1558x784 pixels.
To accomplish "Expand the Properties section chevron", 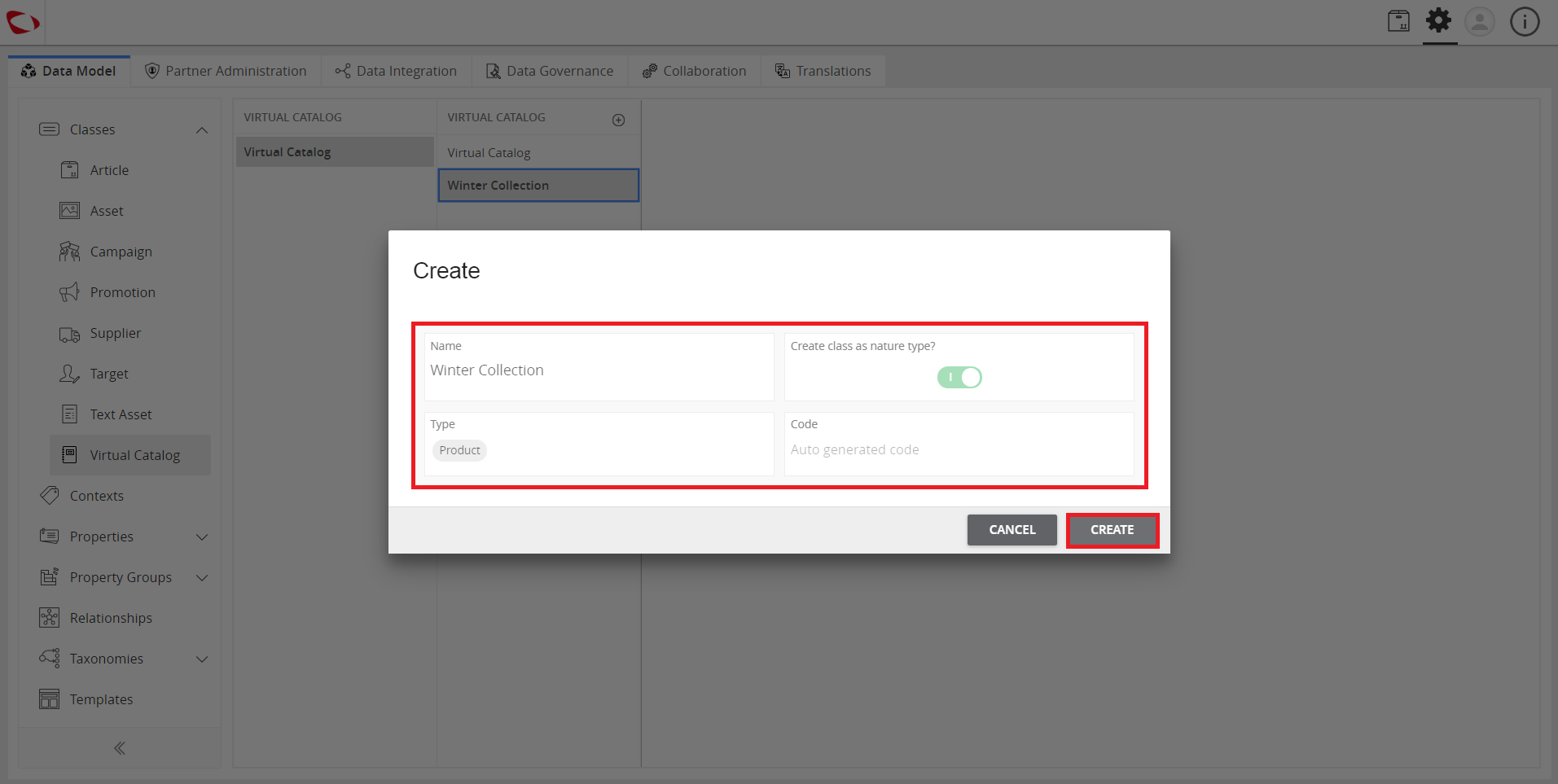I will tap(202, 537).
